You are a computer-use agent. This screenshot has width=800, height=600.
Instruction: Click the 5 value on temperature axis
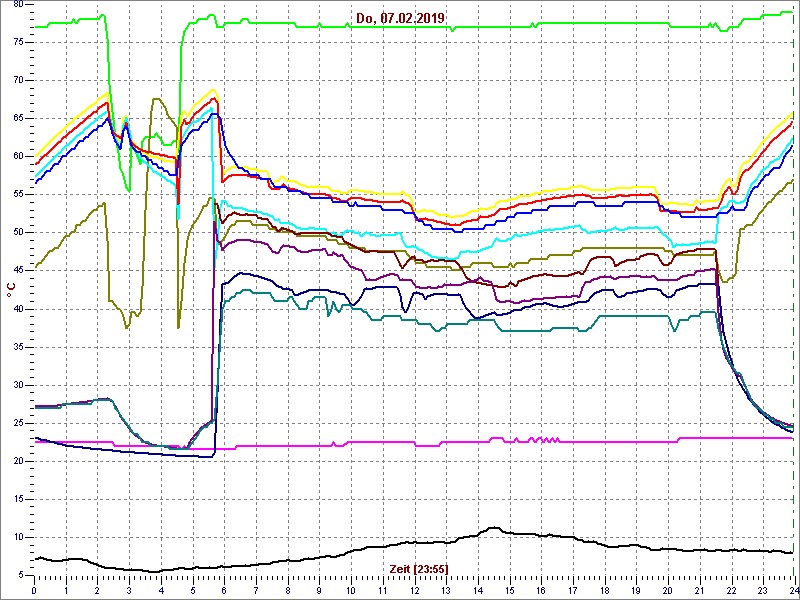(x=22, y=574)
